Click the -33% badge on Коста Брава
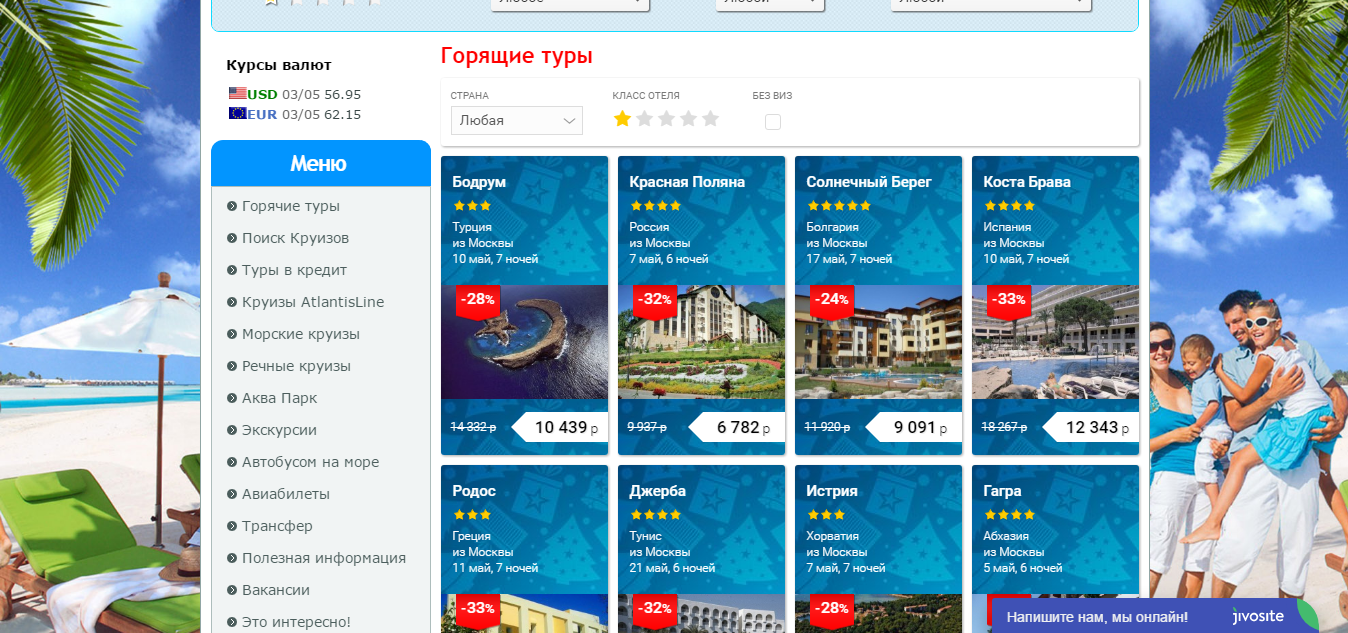The height and width of the screenshot is (633, 1348). click(x=1009, y=301)
